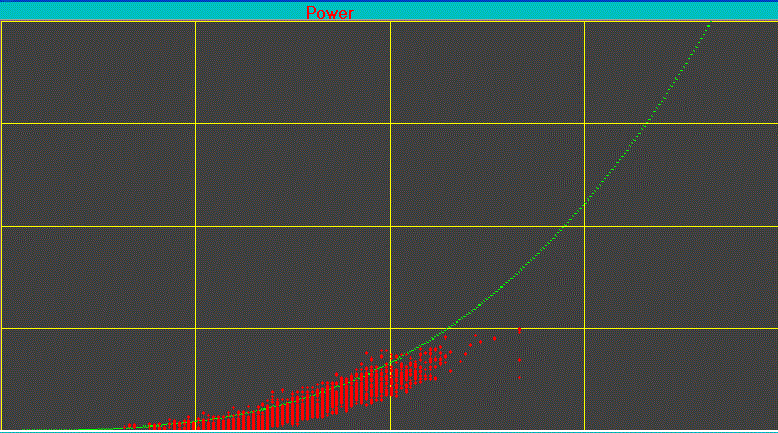The height and width of the screenshot is (433, 778).
Task: Click the second row, third column grid cell
Action: pos(487,175)
